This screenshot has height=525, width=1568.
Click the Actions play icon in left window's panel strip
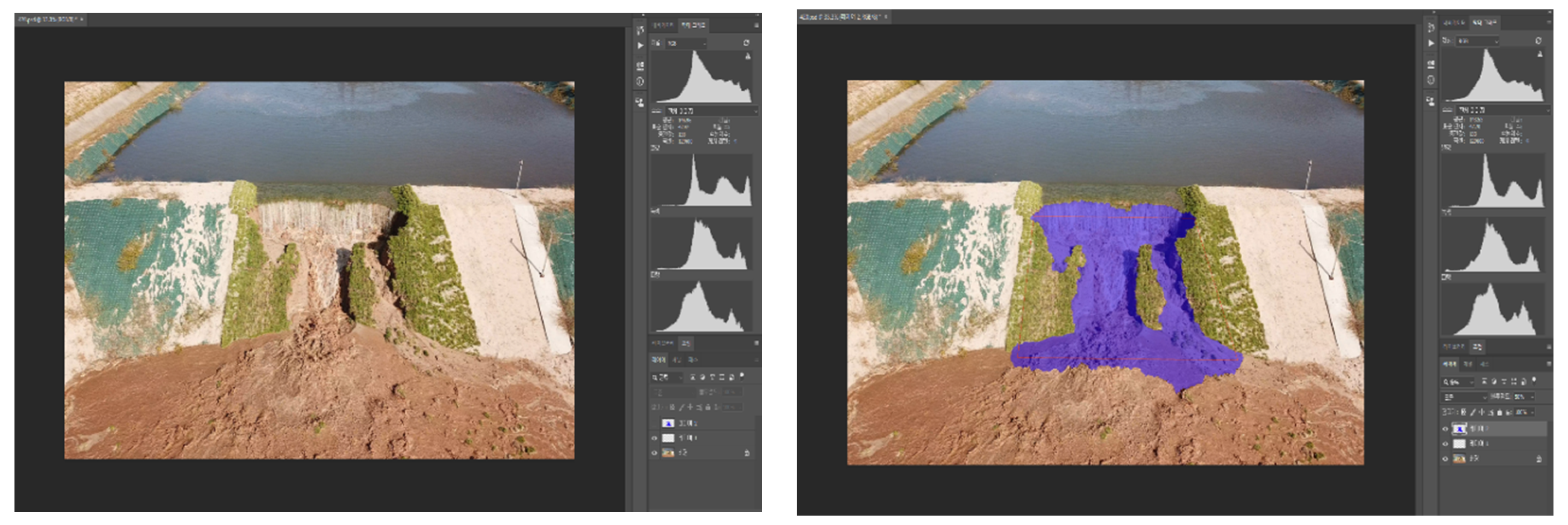click(640, 46)
